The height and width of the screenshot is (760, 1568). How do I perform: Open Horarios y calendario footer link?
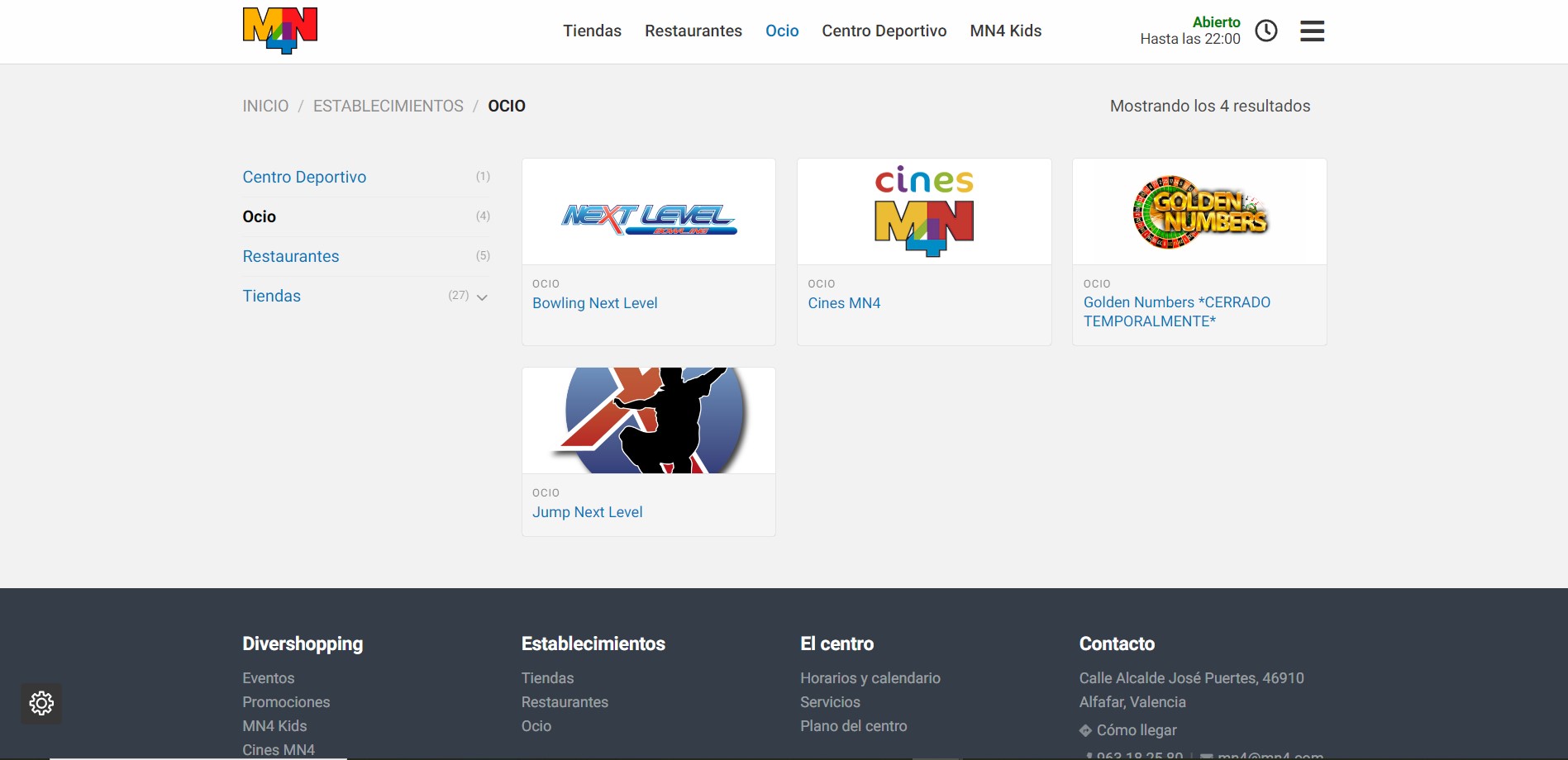870,678
